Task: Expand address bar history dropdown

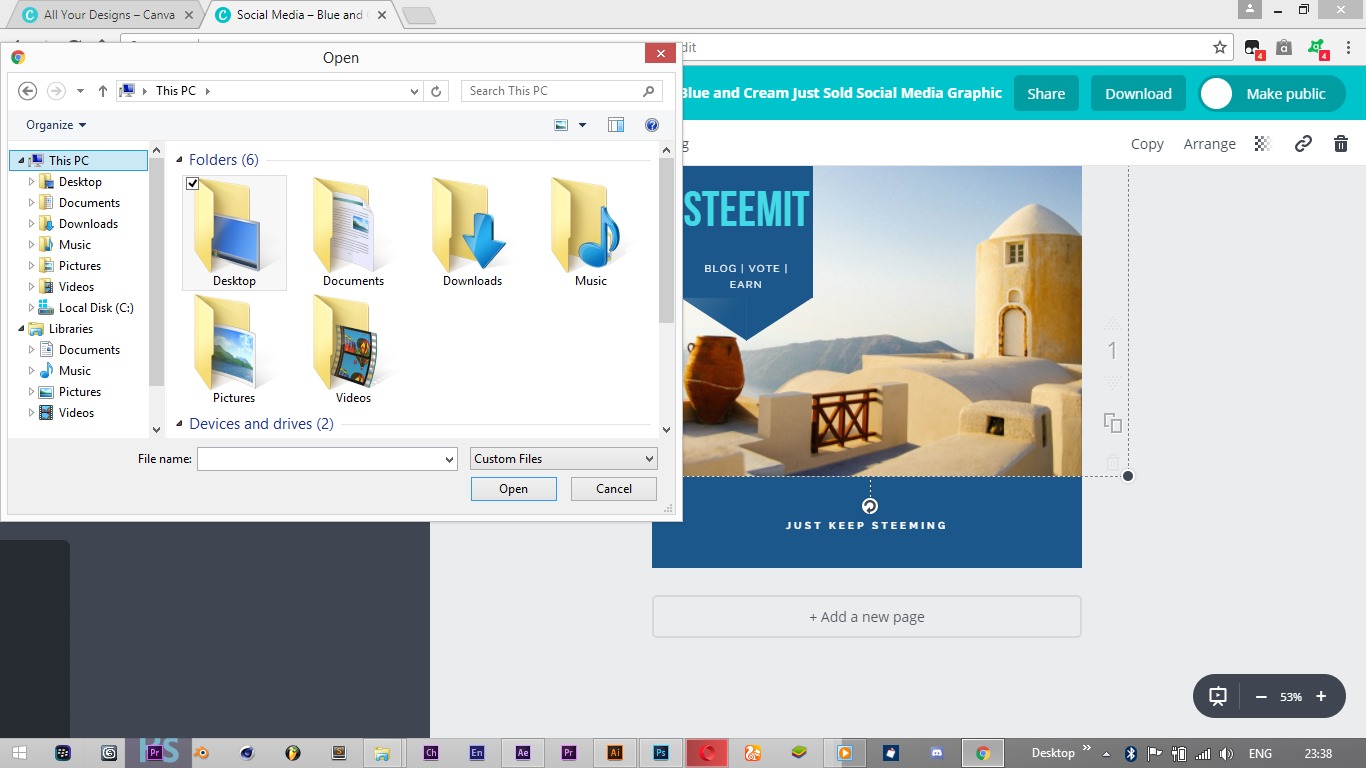Action: pos(415,91)
